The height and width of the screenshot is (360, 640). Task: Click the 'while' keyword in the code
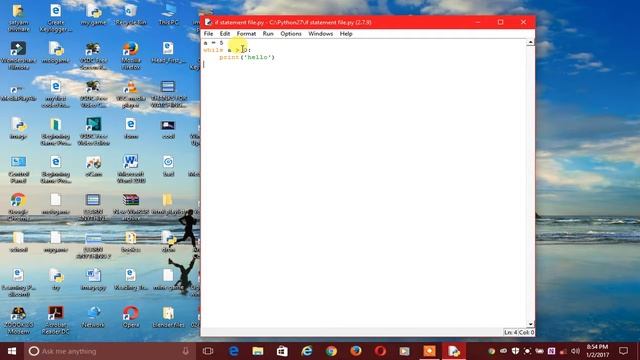click(x=213, y=50)
